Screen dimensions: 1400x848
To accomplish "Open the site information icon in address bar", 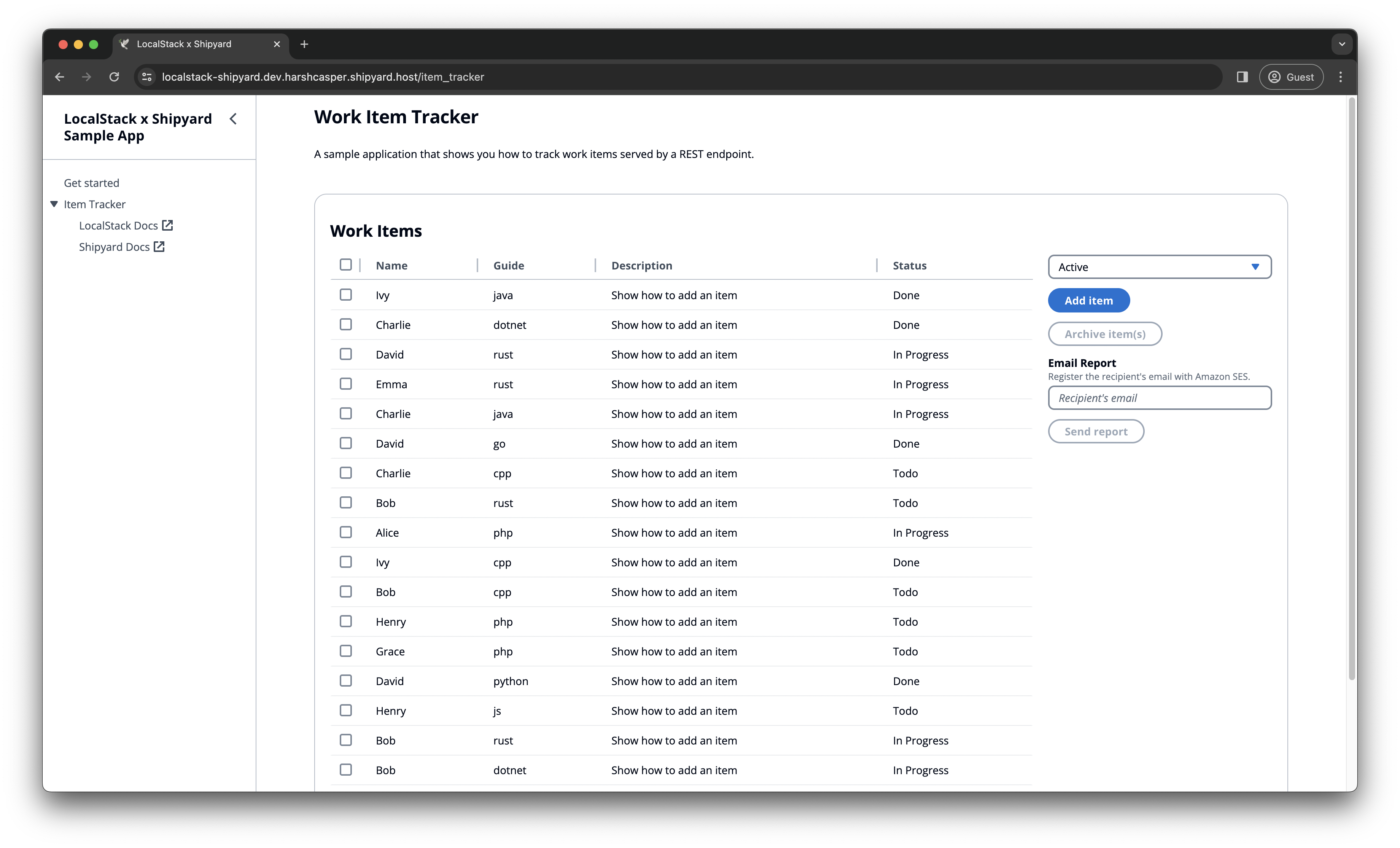I will pyautogui.click(x=146, y=77).
